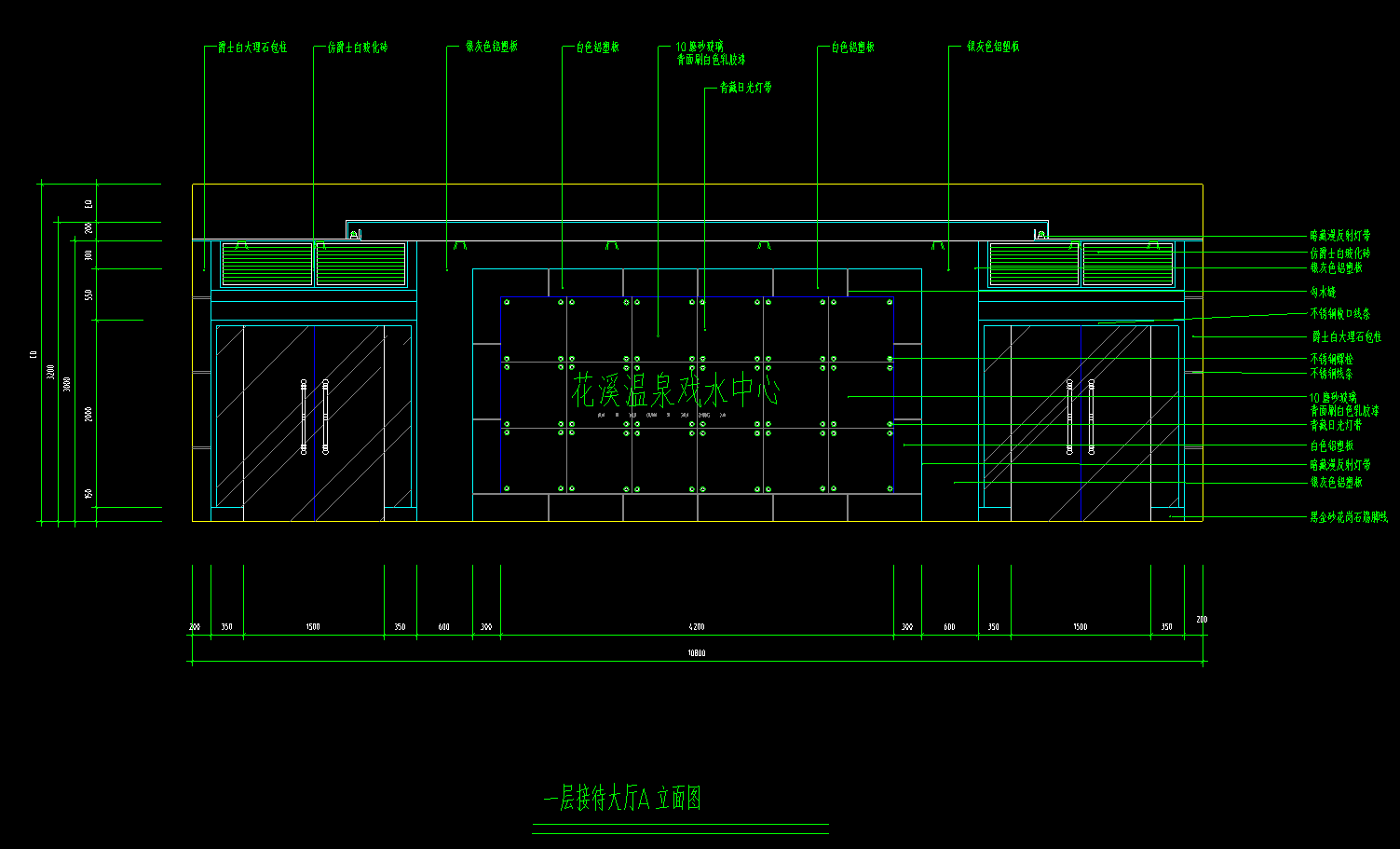Click the top 仿爵士白玻化砖 label

pyautogui.click(x=358, y=48)
